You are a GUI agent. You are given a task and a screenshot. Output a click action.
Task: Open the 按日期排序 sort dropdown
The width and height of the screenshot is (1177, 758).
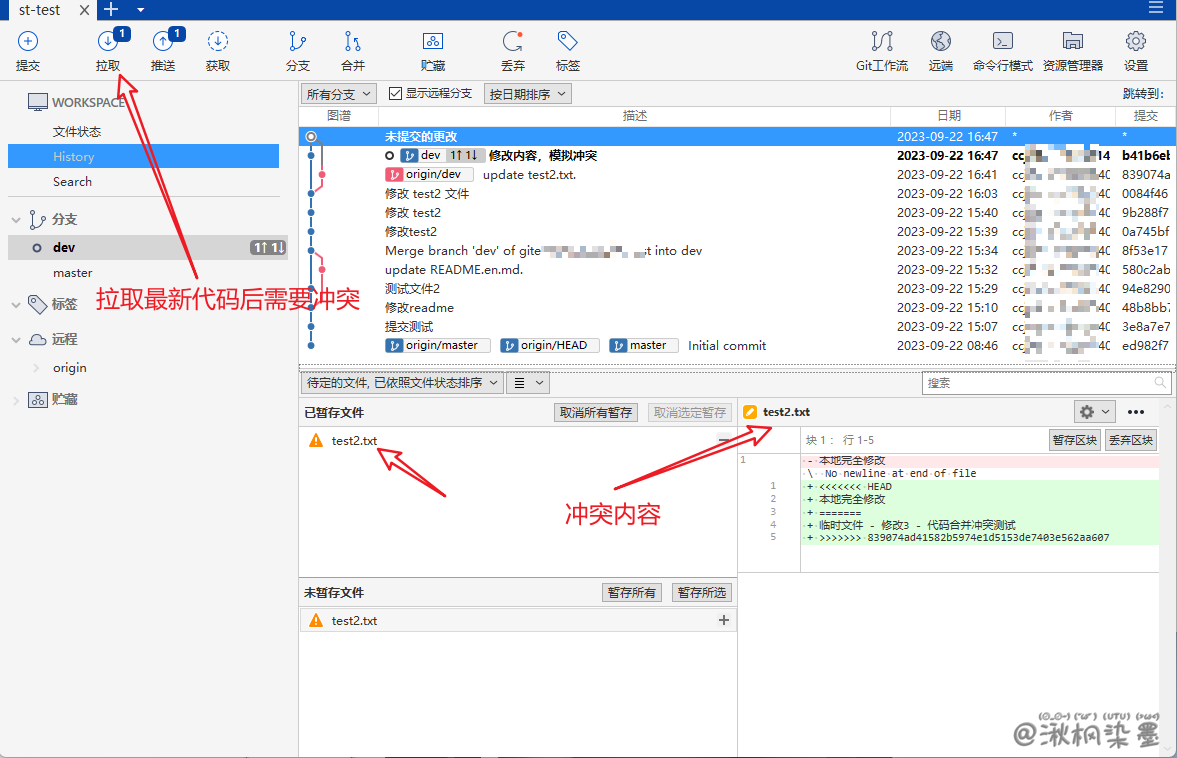click(527, 94)
